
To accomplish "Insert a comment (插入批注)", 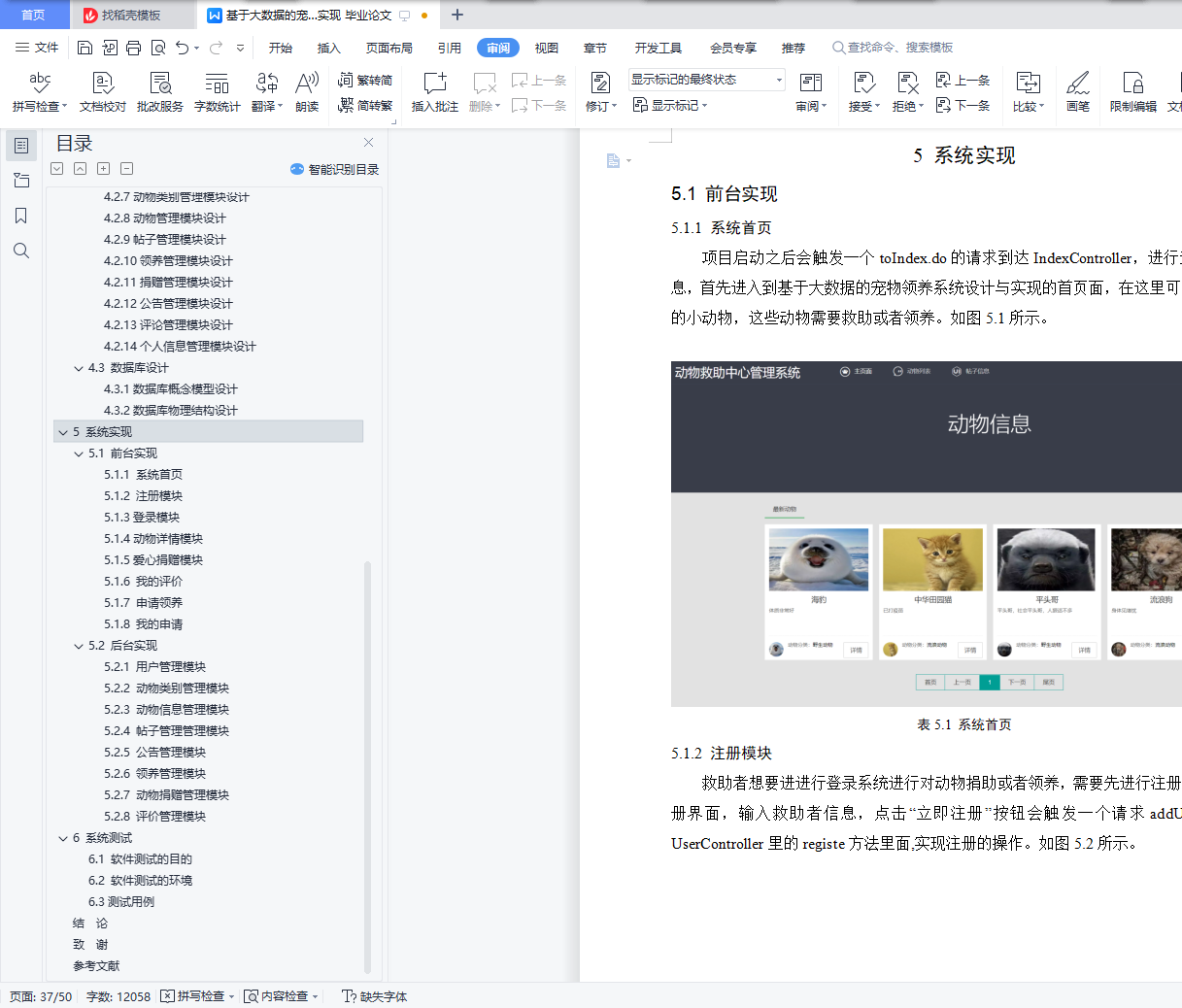I will coord(434,92).
